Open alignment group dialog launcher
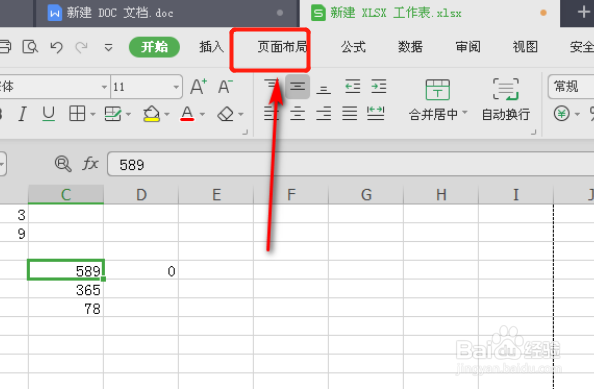The image size is (594, 389). click(x=533, y=132)
